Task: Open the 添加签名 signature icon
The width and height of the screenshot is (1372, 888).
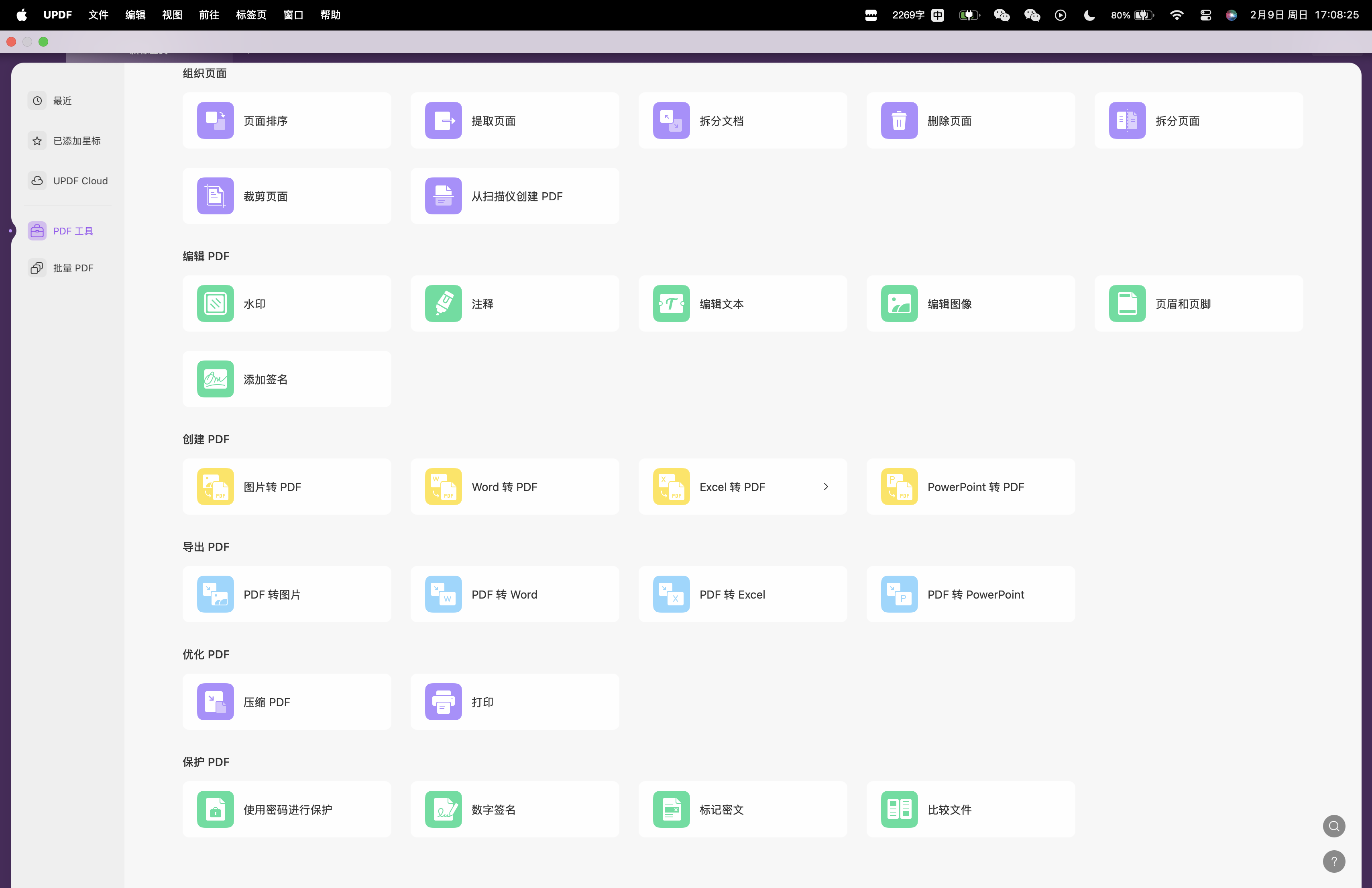Action: [x=215, y=379]
